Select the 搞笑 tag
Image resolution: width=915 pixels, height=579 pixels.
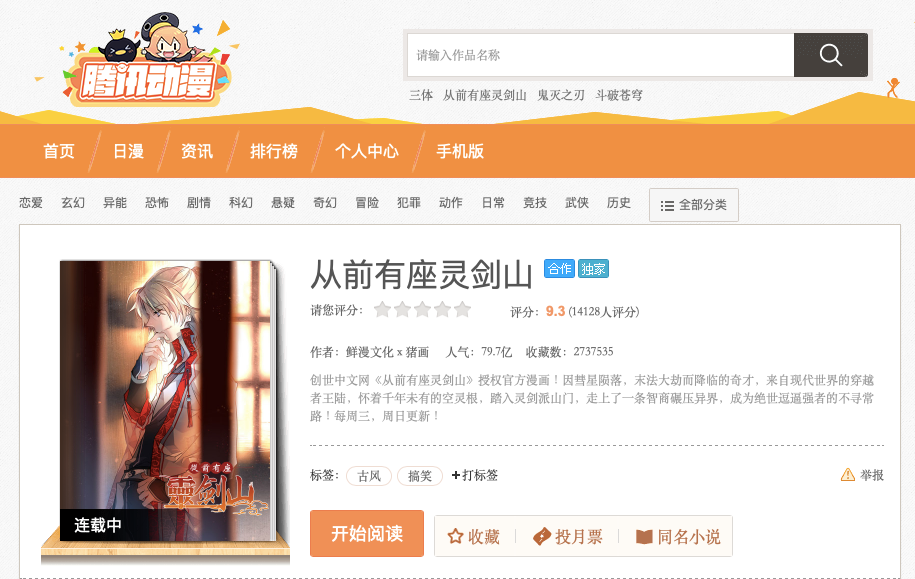coord(420,476)
